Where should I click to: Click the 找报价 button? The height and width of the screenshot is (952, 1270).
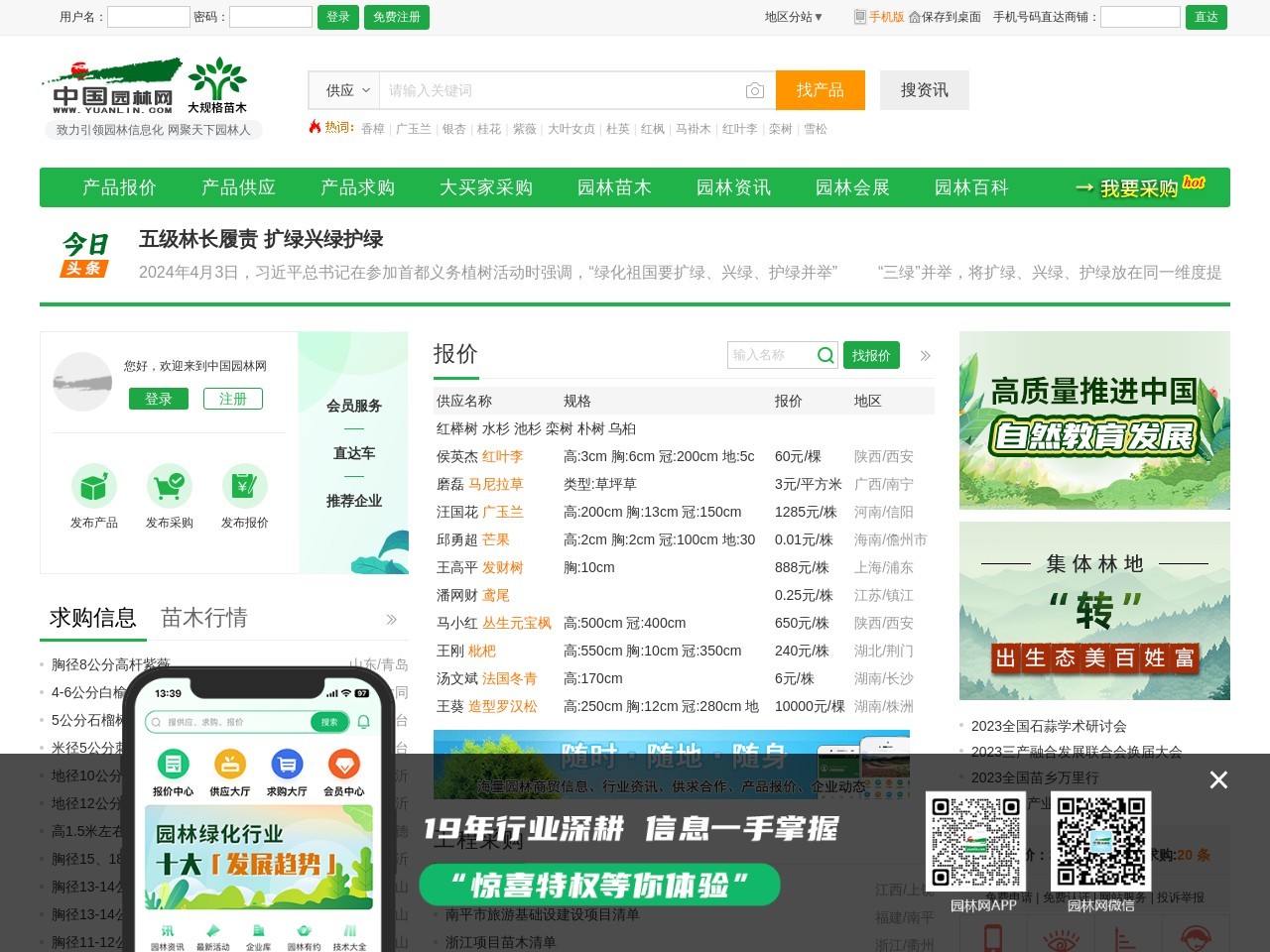[871, 355]
